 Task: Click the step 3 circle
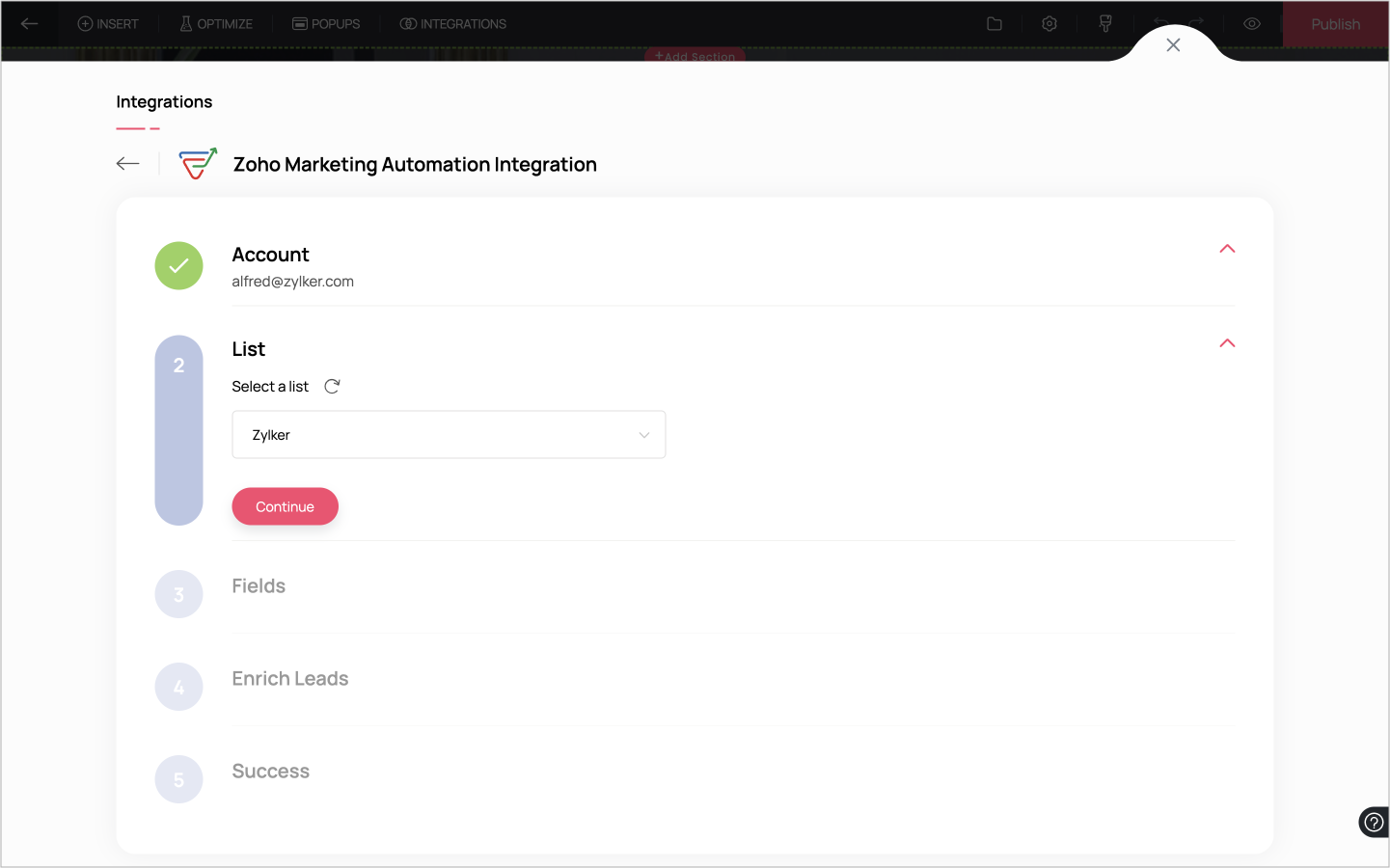pos(179,594)
